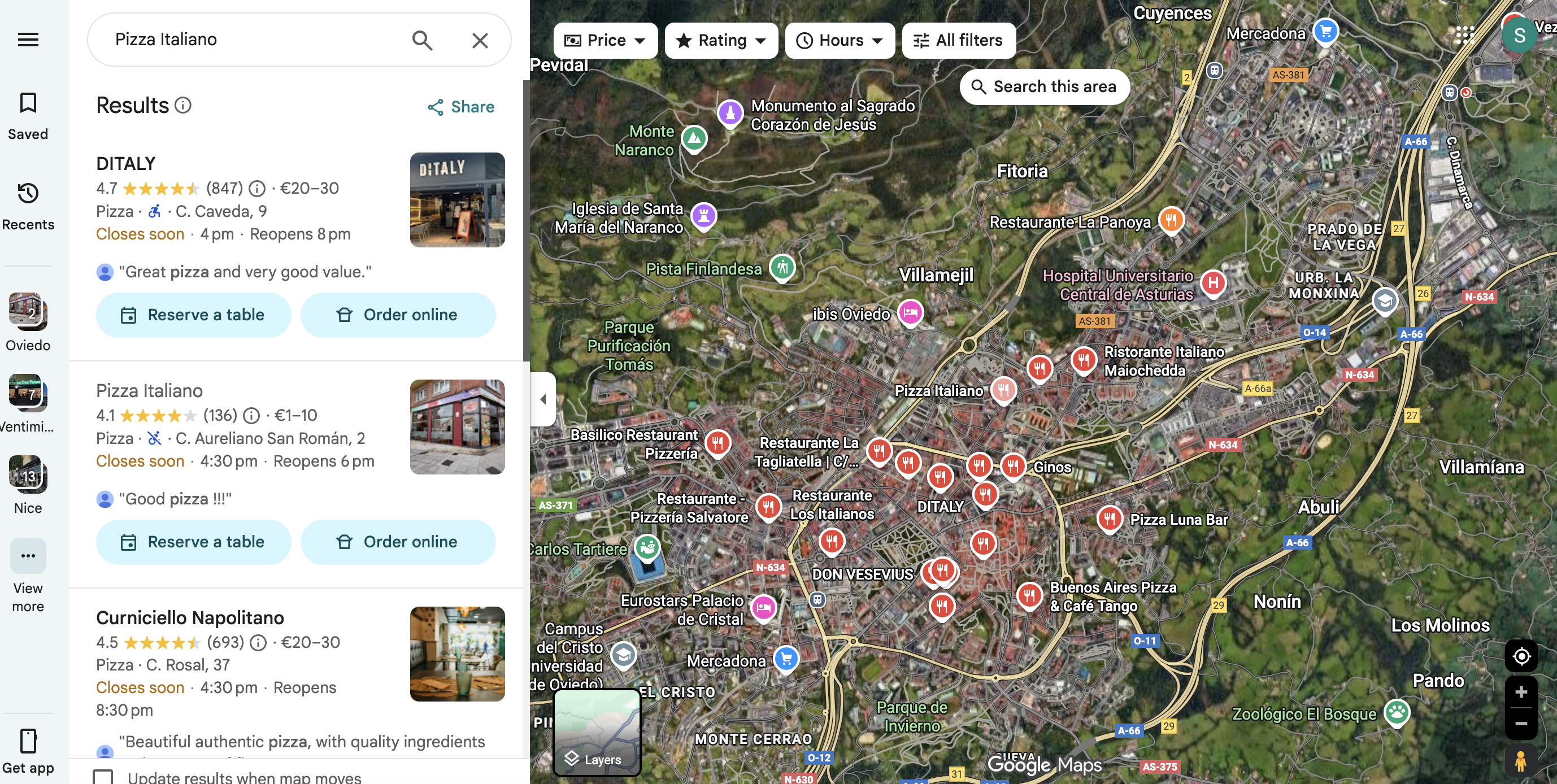
Task: Click Search this area button
Action: point(1044,86)
